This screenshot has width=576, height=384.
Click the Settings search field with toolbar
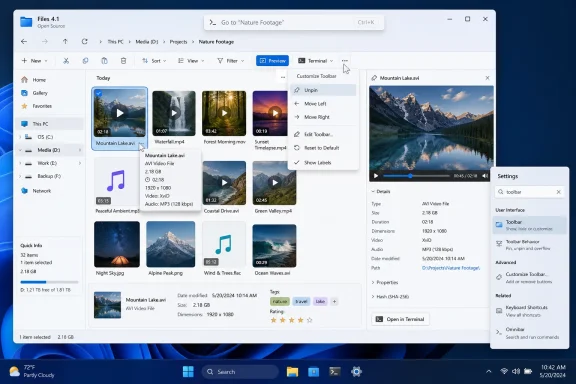tap(529, 192)
